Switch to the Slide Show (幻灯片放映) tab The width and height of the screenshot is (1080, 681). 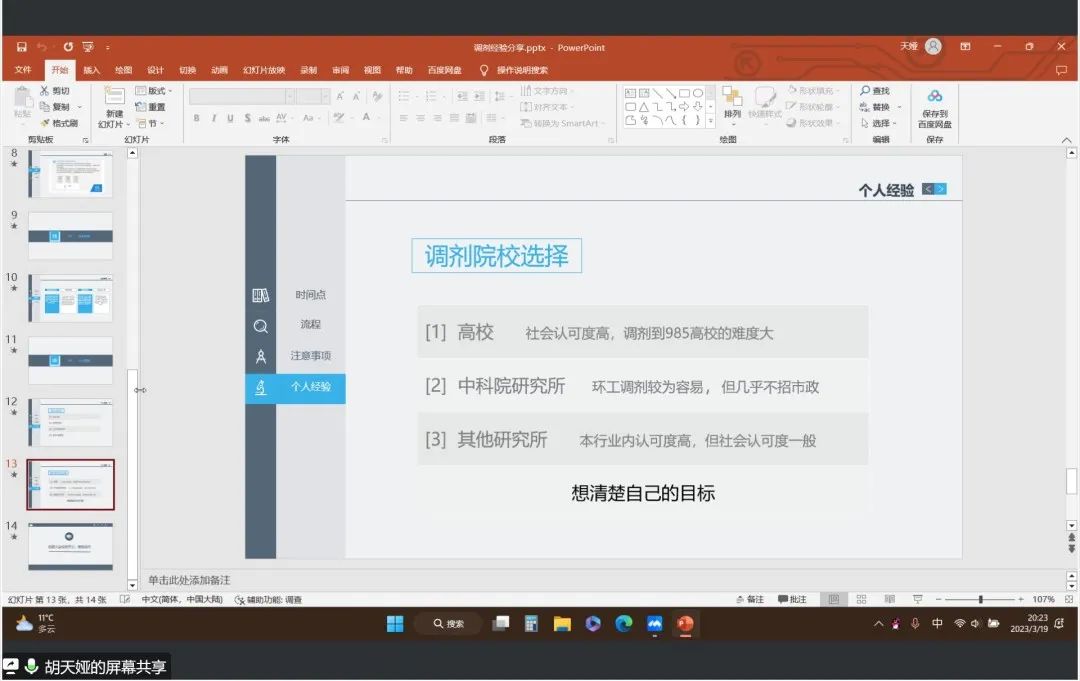[264, 70]
